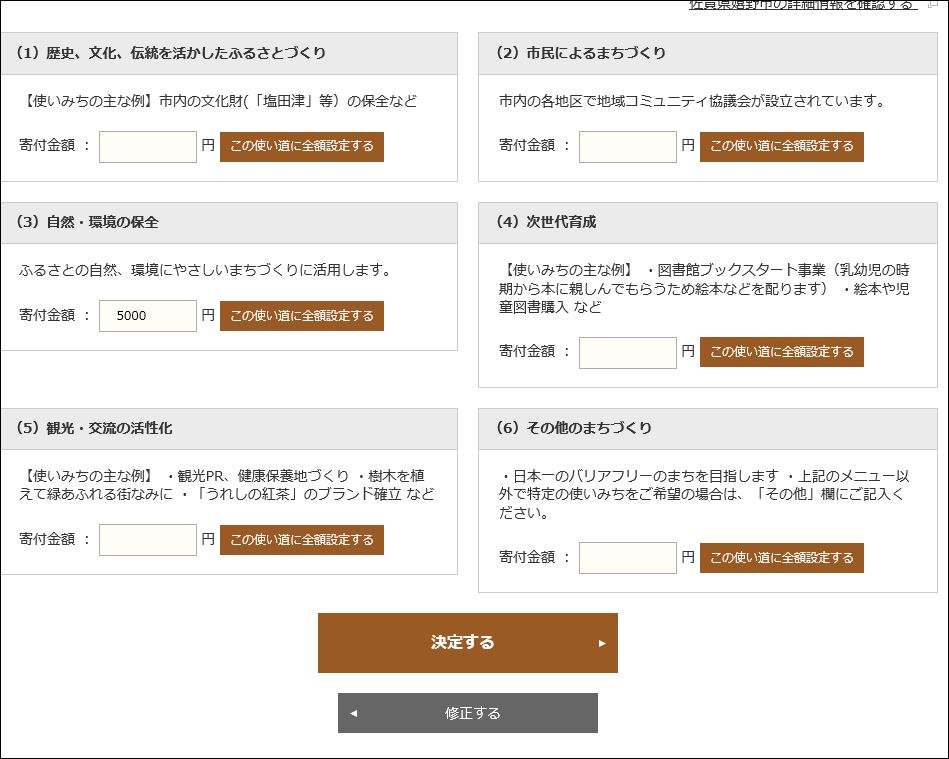949x759 pixels.
Task: Click the 5000 yen field under 自然・環境の保全
Action: (x=148, y=315)
